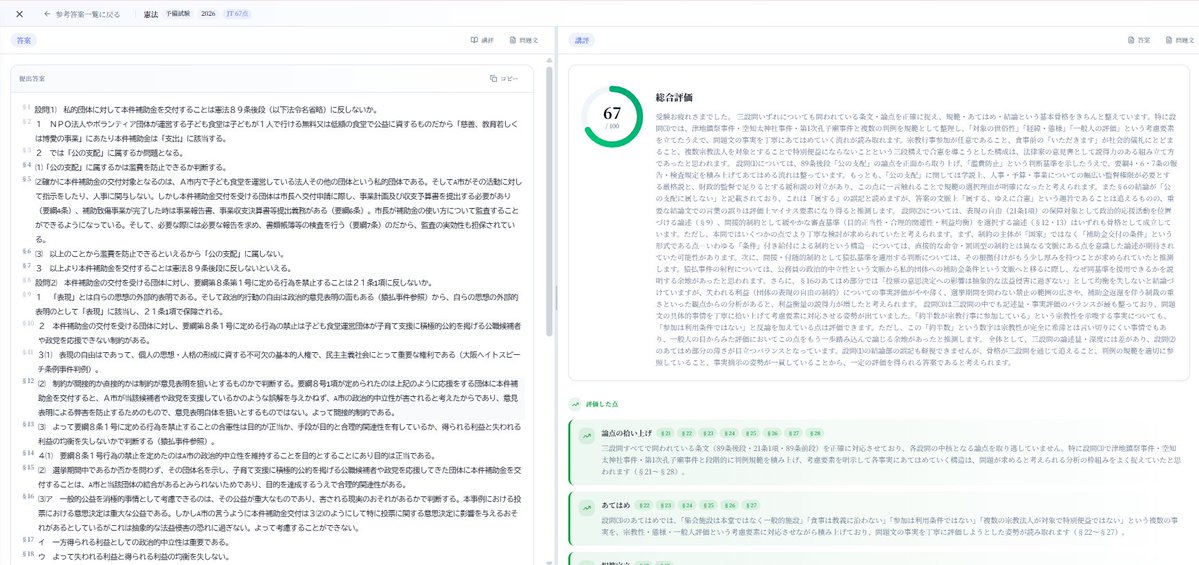Go back via 参考答案一覧に戻る link

(x=82, y=14)
